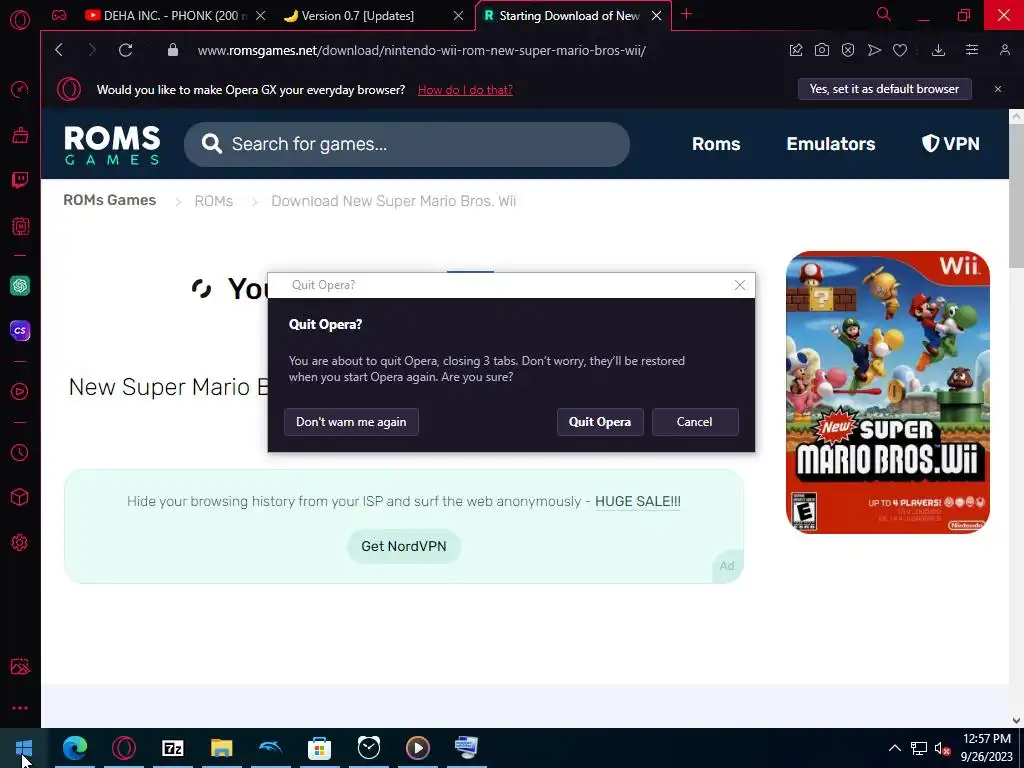The width and height of the screenshot is (1024, 768).
Task: Open the HUGE SALE!!! link
Action: click(637, 502)
